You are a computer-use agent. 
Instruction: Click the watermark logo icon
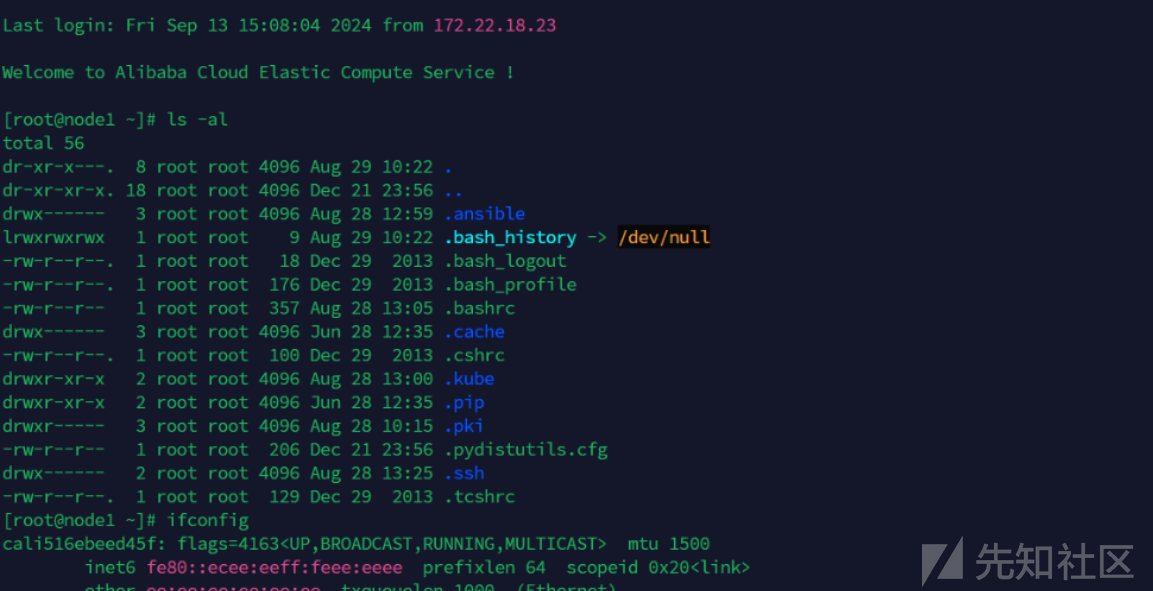pos(943,562)
